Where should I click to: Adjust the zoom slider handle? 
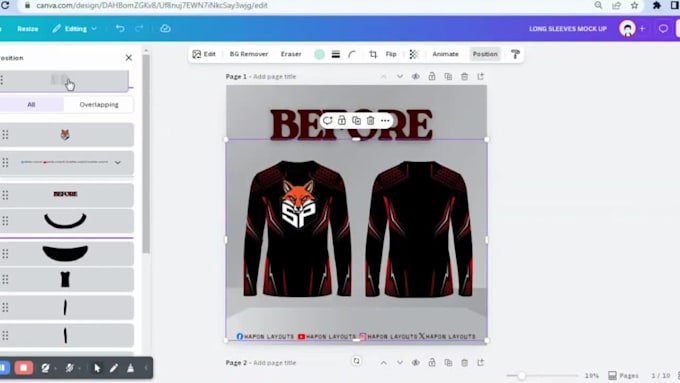coord(521,376)
